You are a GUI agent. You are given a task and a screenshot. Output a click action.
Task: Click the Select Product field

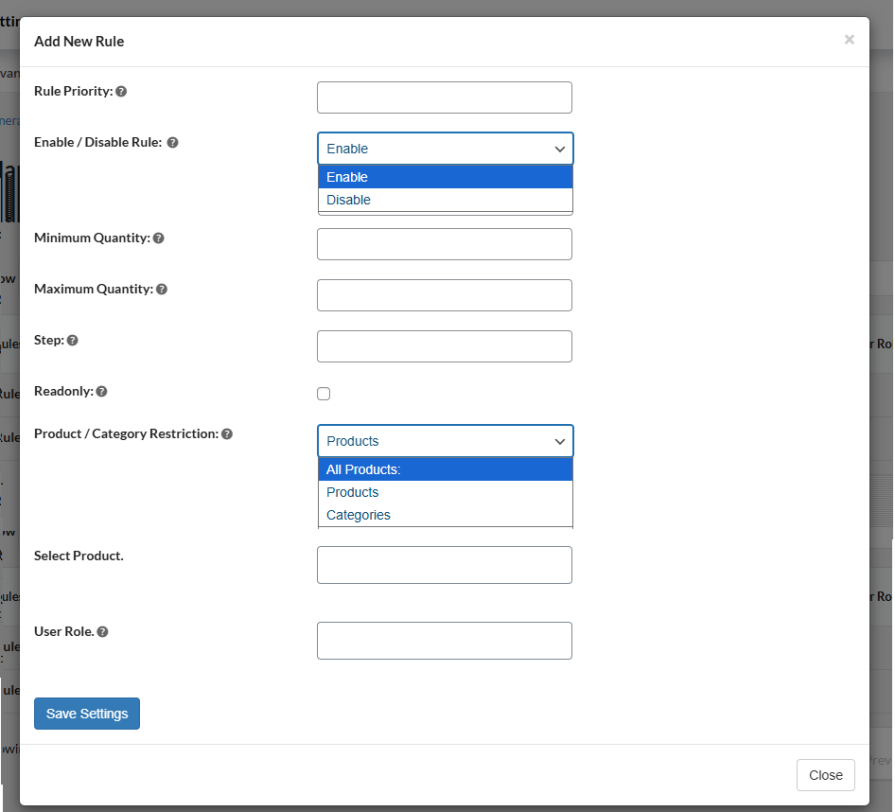click(x=444, y=564)
